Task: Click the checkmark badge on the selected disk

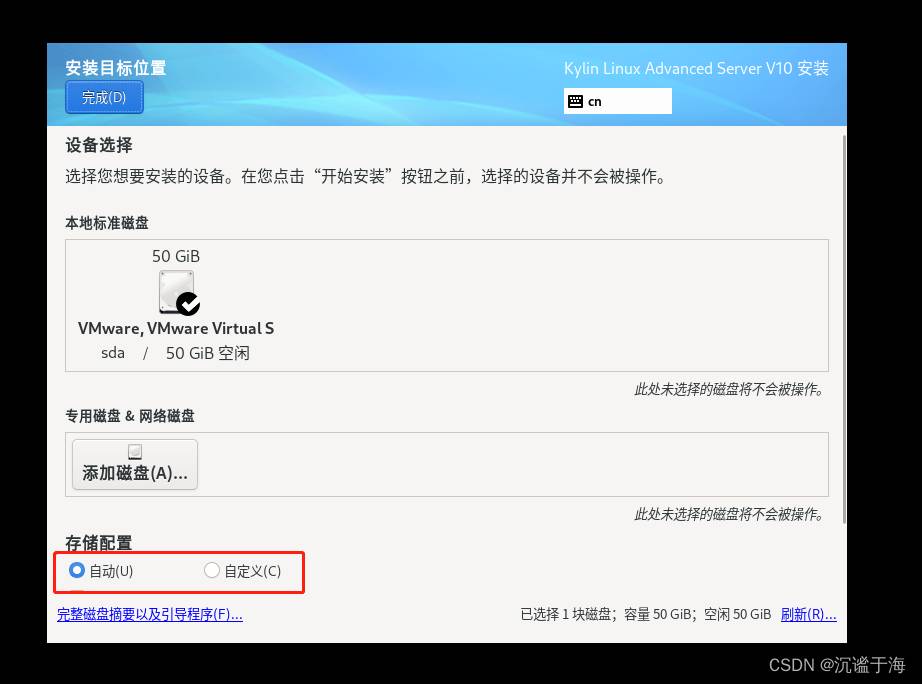Action: pyautogui.click(x=187, y=303)
